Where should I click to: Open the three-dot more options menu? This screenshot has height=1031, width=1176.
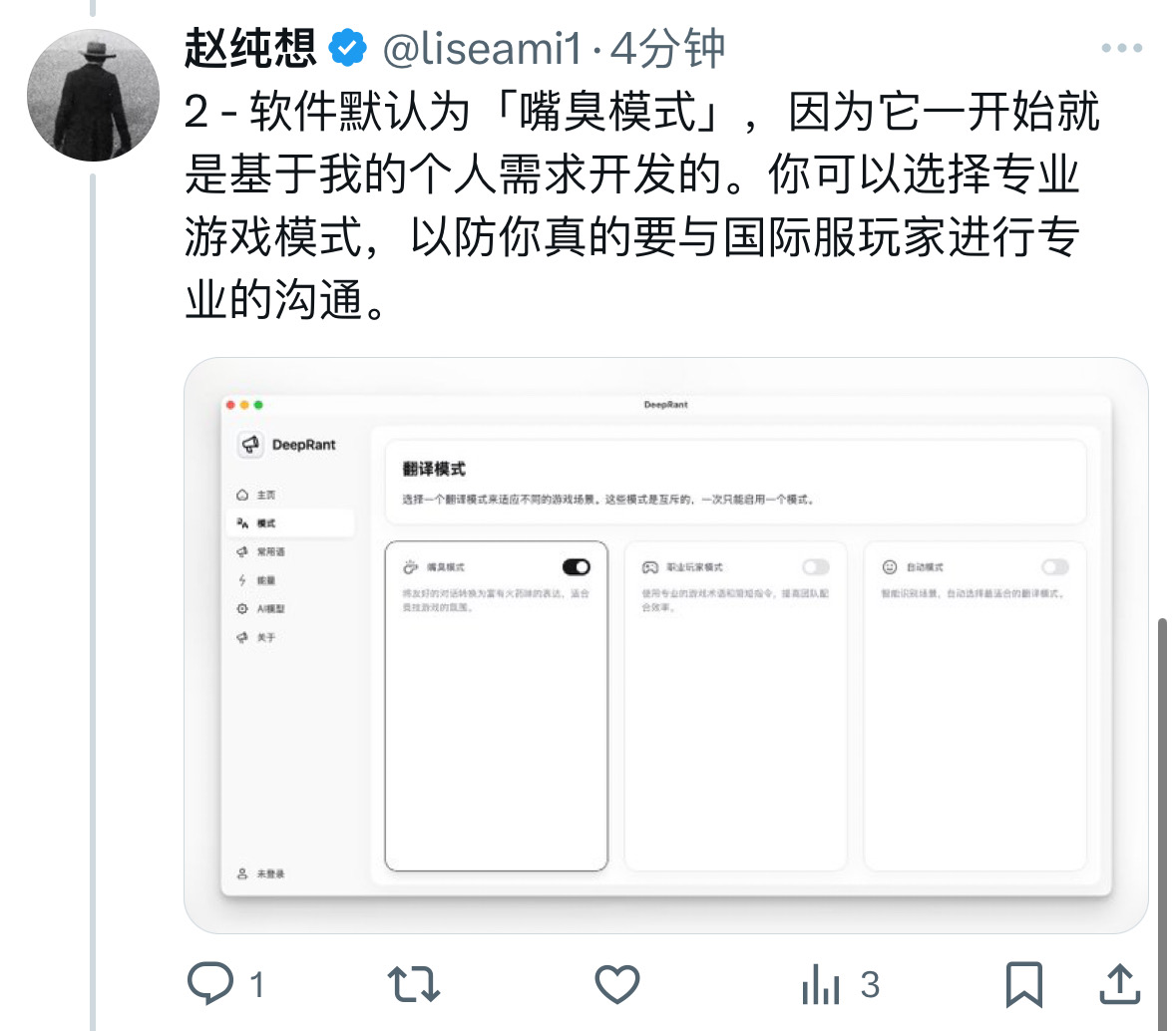pos(1122,48)
